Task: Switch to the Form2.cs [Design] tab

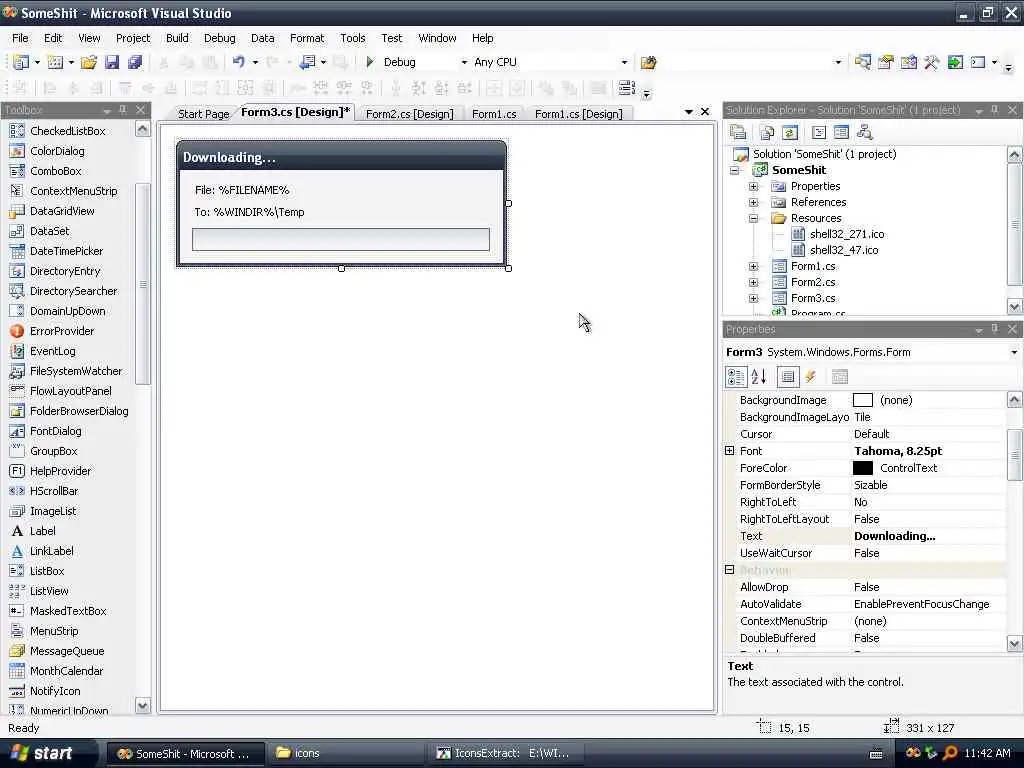Action: pos(409,114)
